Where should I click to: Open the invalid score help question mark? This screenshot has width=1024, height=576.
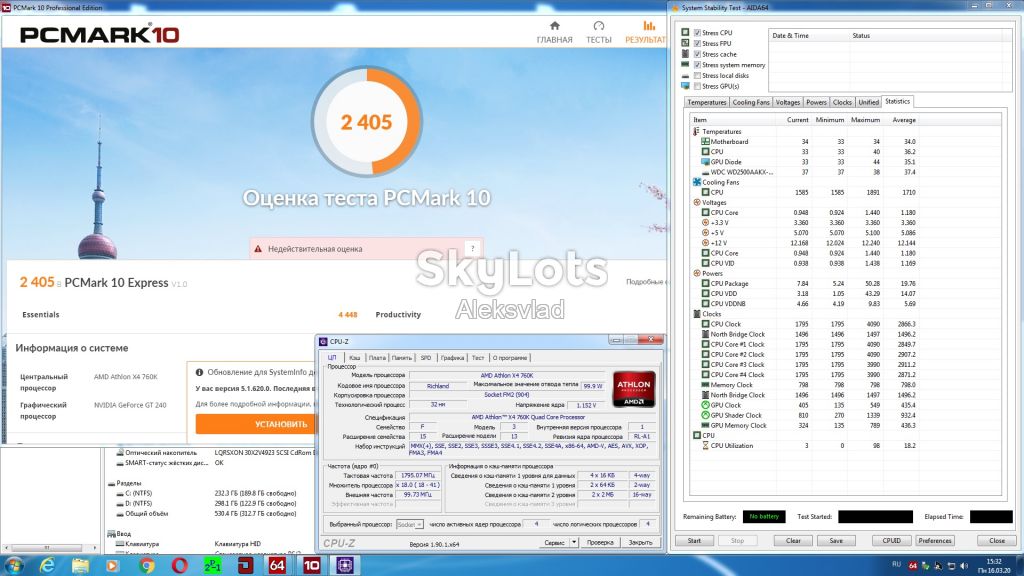[x=473, y=248]
